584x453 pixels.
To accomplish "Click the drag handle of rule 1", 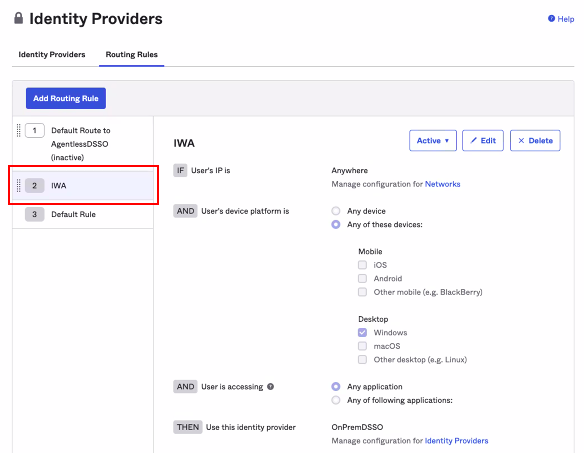I will coord(19,130).
